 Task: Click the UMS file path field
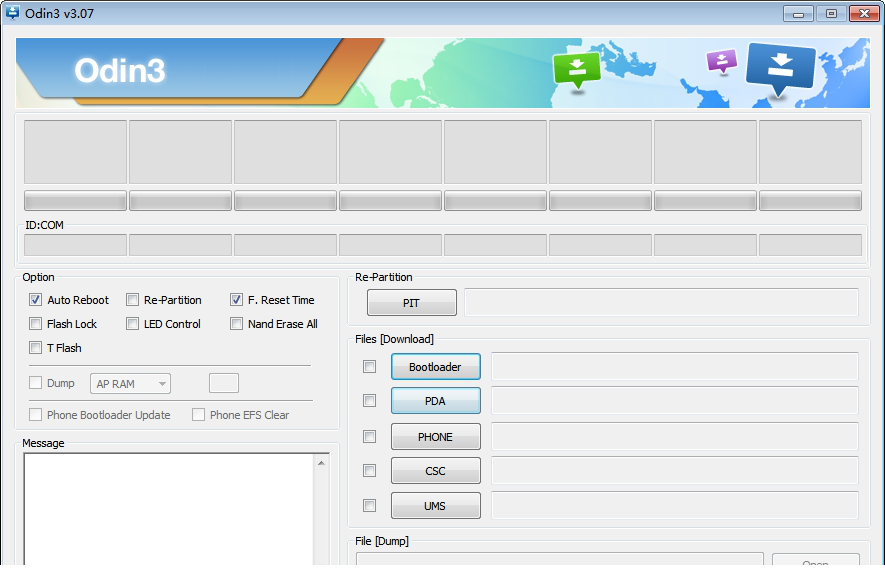click(x=674, y=506)
